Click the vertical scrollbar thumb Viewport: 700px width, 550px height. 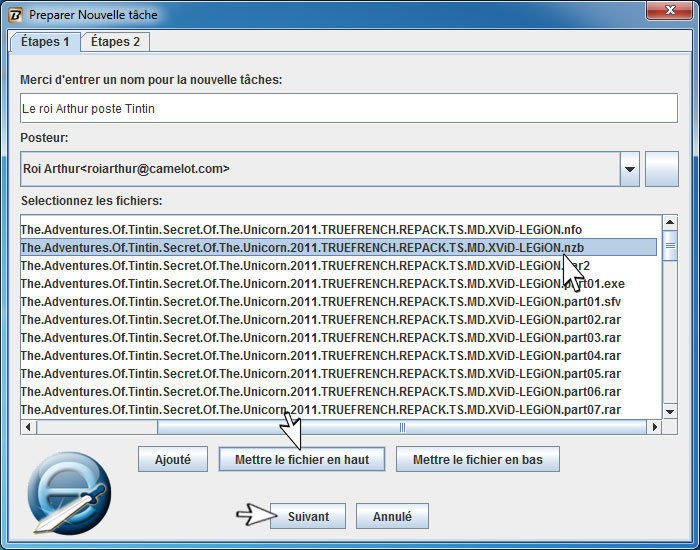670,246
